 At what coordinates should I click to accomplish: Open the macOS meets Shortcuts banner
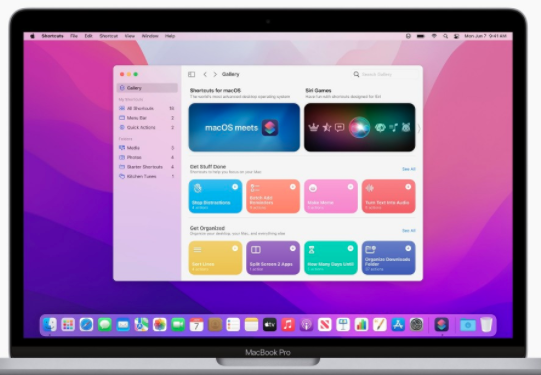(x=244, y=127)
